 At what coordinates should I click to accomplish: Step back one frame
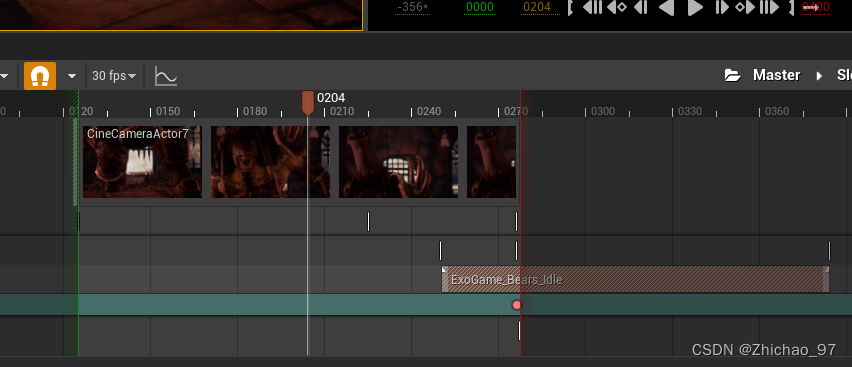[641, 8]
